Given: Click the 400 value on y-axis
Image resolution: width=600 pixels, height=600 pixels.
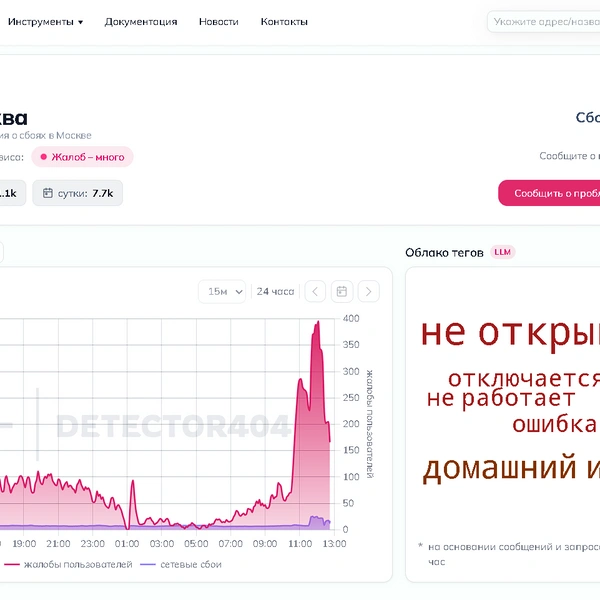Looking at the screenshot, I should click(x=351, y=318).
